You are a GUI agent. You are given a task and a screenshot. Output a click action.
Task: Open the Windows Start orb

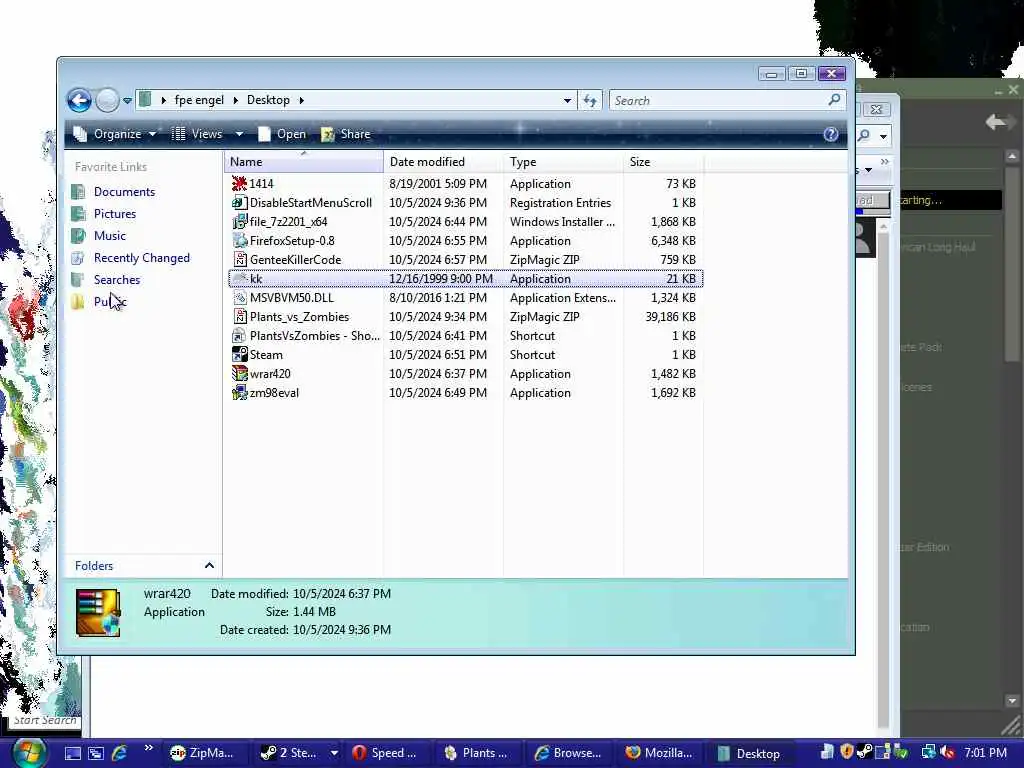pyautogui.click(x=27, y=753)
